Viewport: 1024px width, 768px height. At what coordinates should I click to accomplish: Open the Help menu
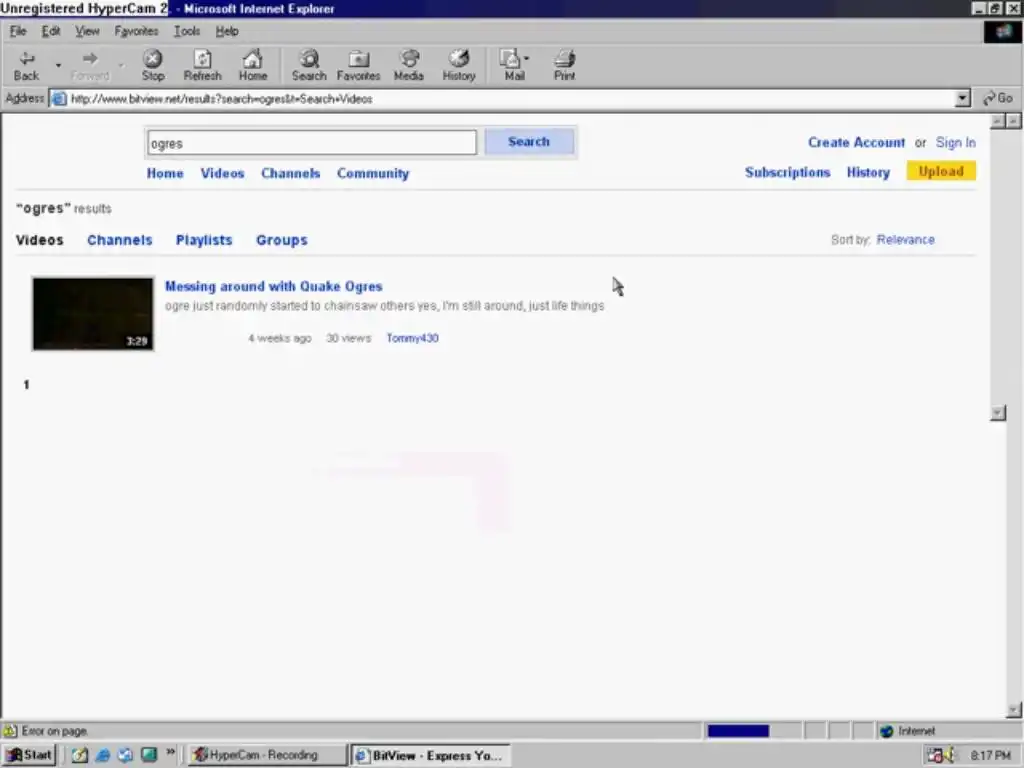tap(227, 31)
